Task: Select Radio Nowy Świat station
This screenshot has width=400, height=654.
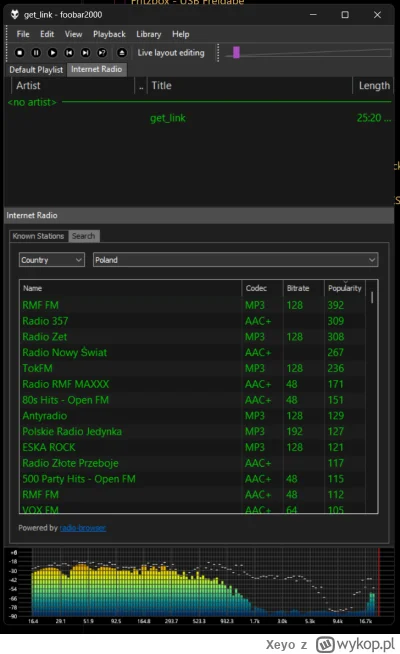Action: (x=193, y=352)
